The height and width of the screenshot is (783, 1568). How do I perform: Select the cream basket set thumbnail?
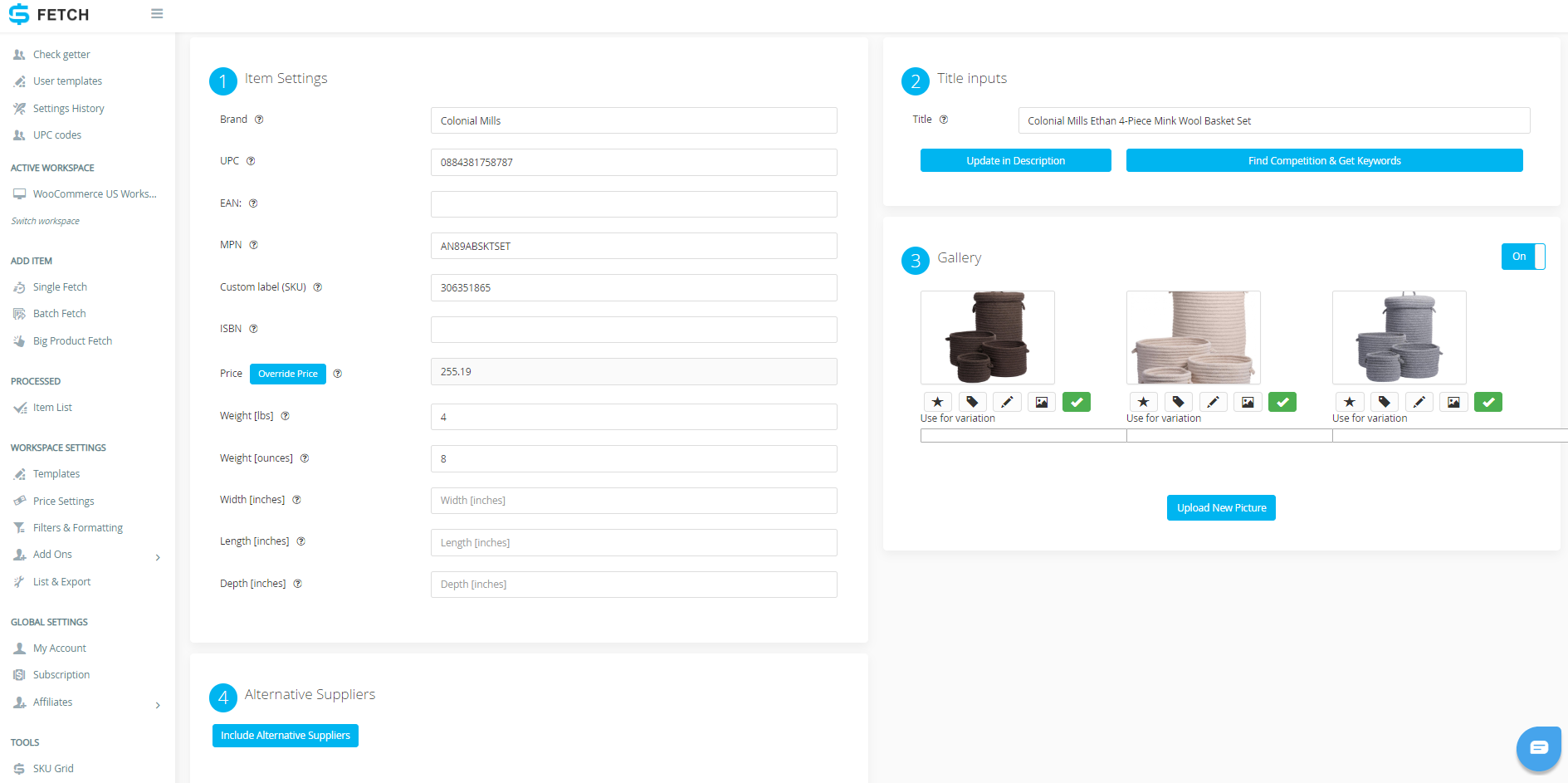pos(1194,337)
